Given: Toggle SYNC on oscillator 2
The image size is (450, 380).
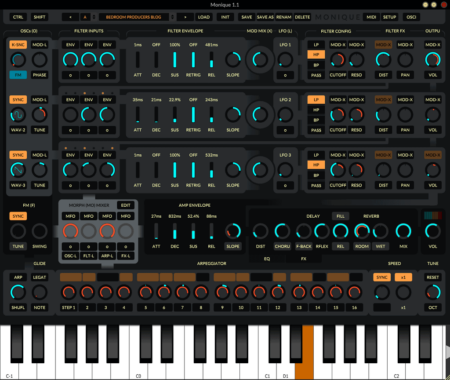Looking at the screenshot, I should [x=18, y=100].
